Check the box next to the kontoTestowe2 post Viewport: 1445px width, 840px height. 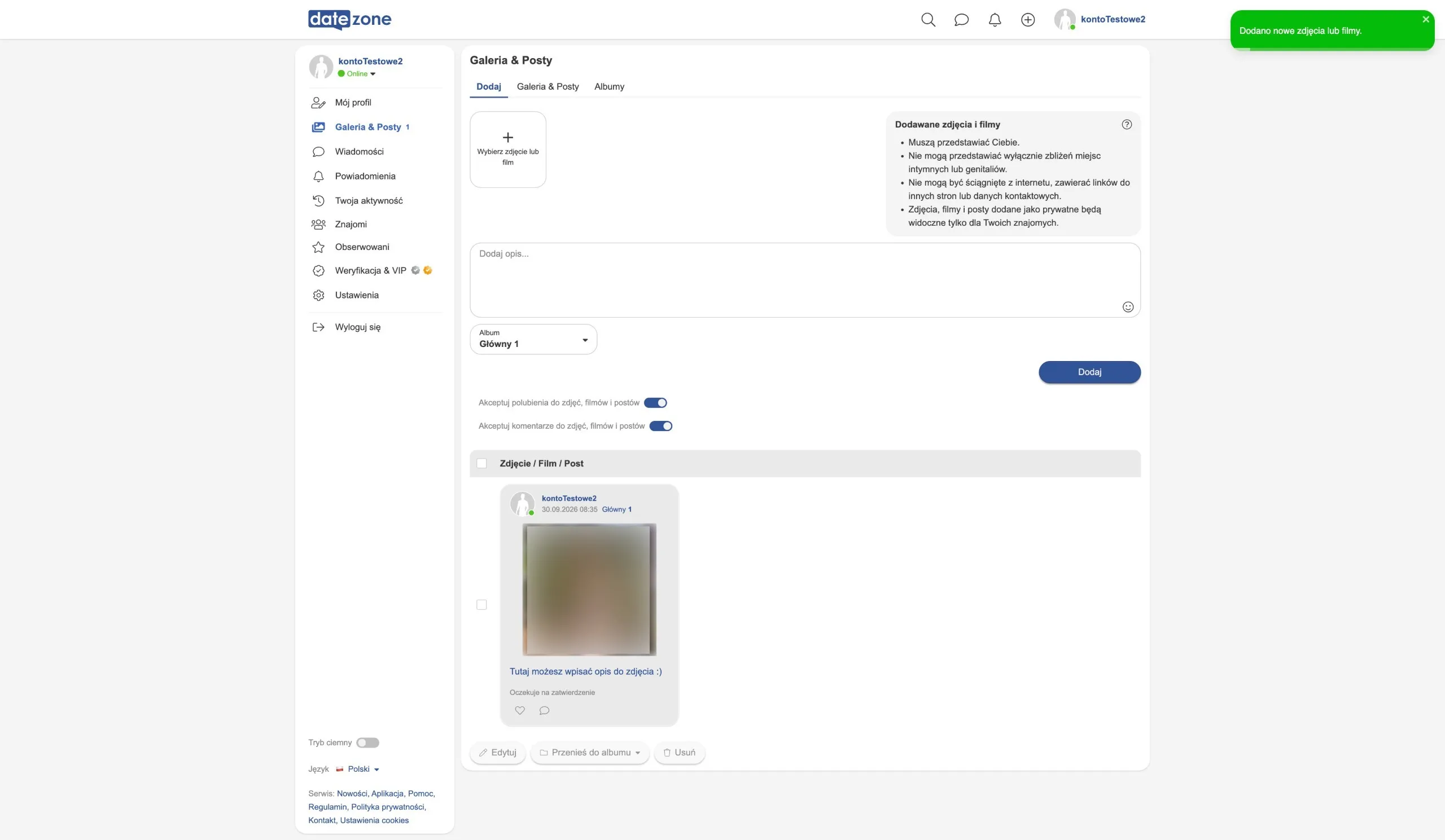click(481, 605)
